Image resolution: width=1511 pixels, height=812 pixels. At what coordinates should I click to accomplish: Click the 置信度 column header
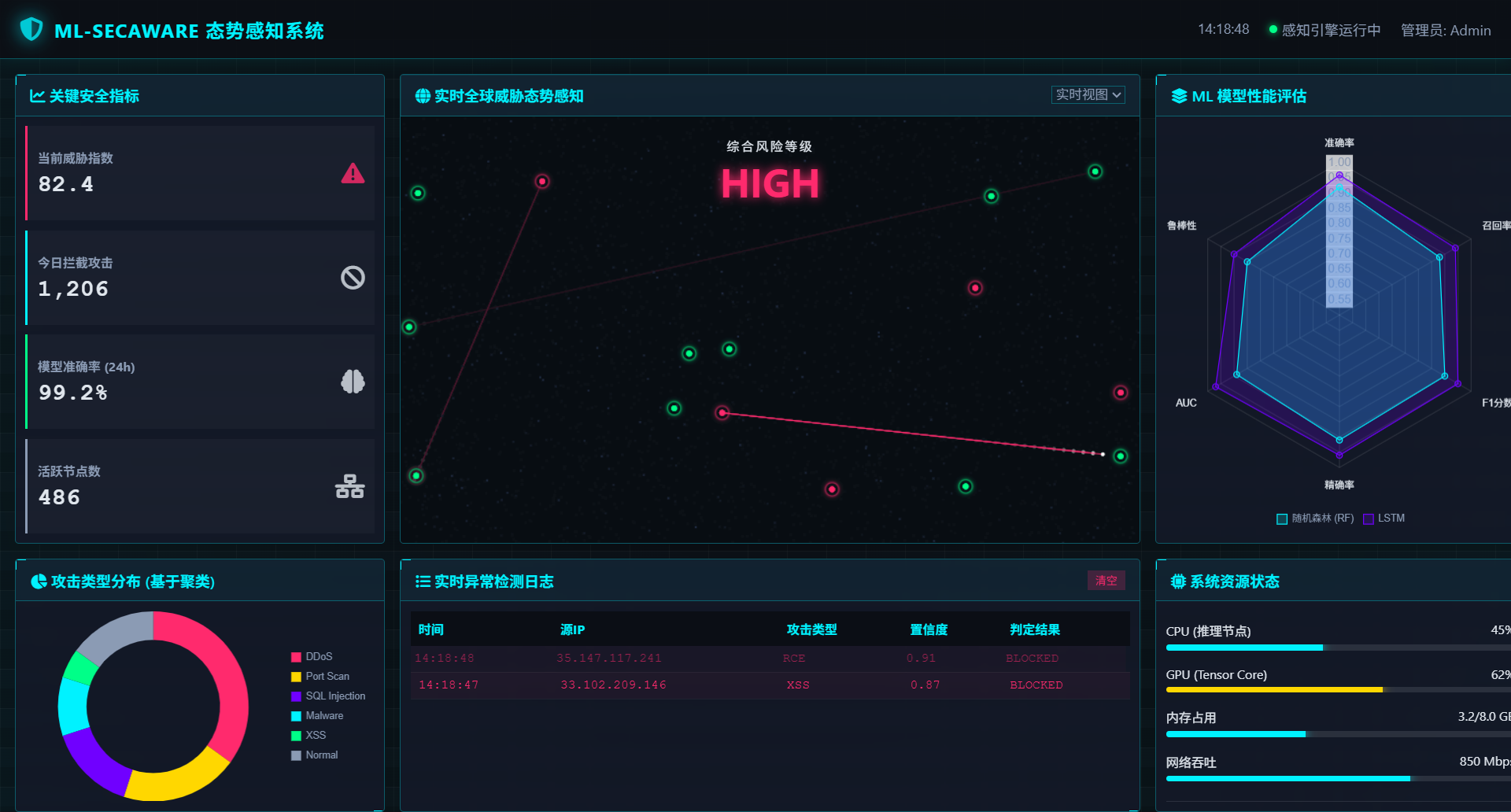click(929, 629)
